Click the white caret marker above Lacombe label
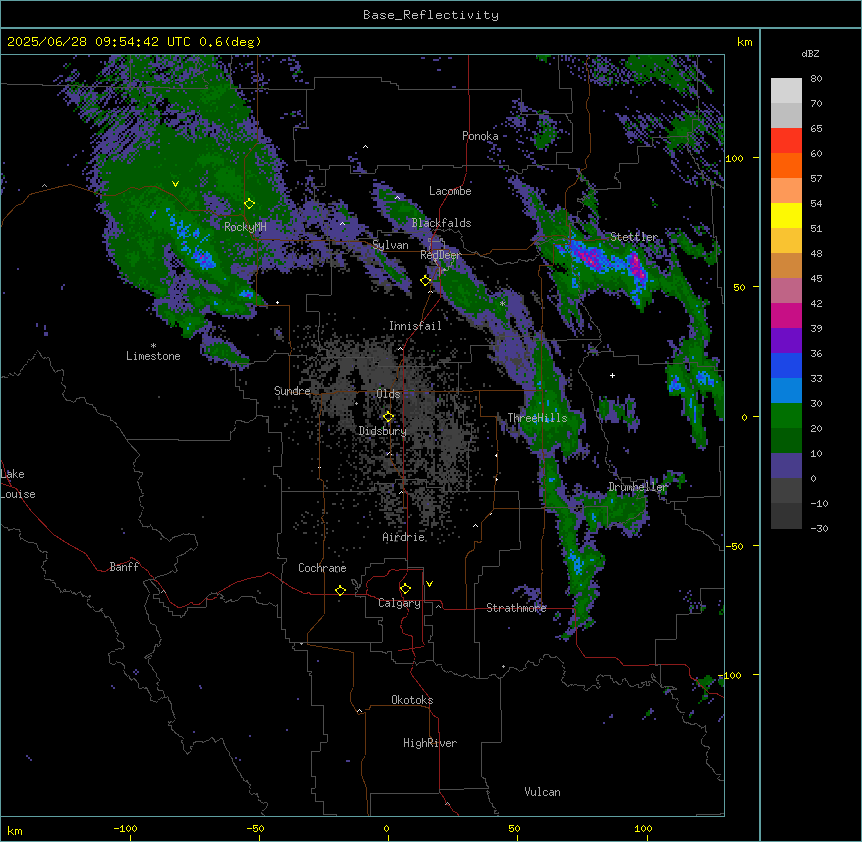This screenshot has height=842, width=862. click(397, 197)
